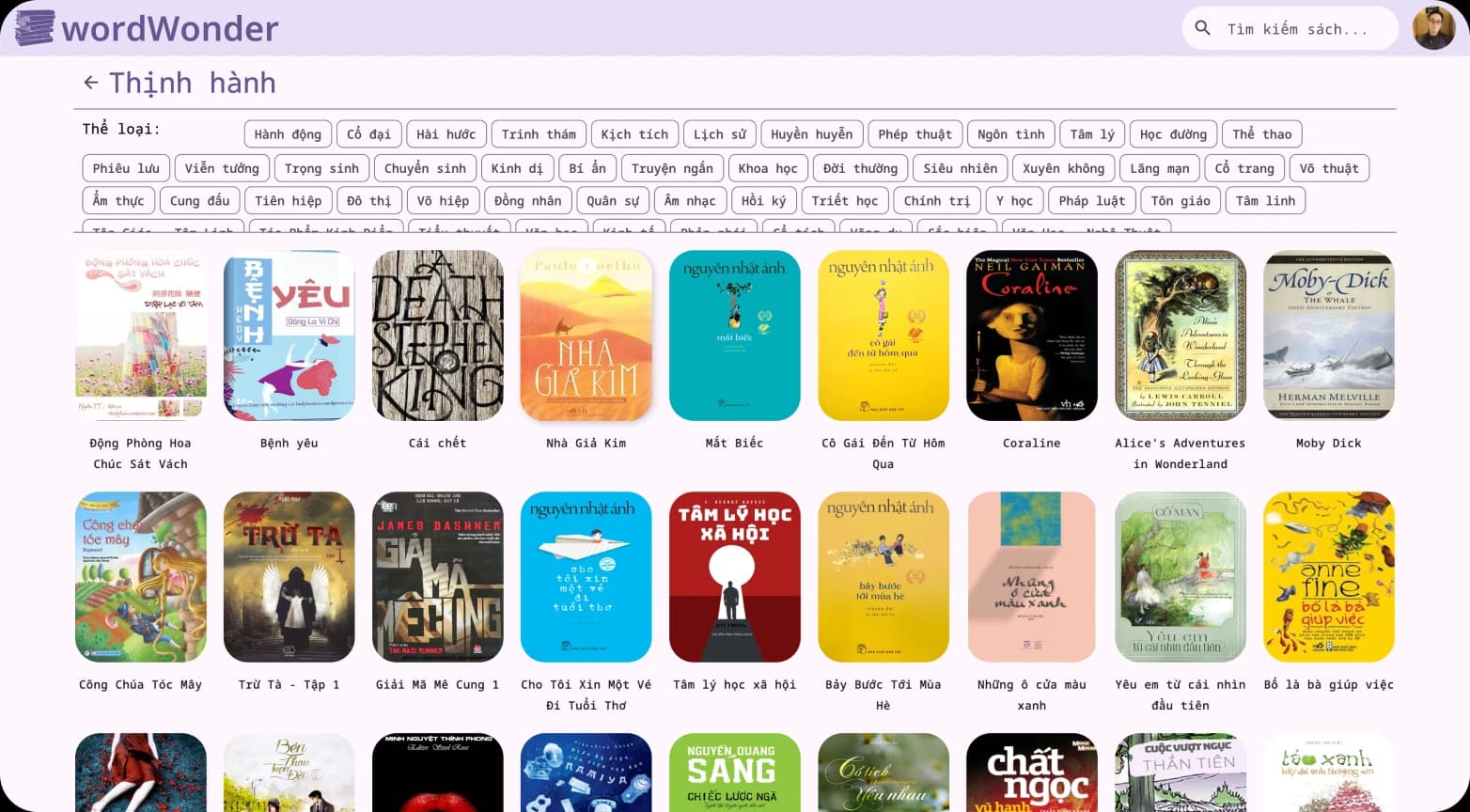Click the Tâm lý học xã hội cover
This screenshot has height=812, width=1470.
(734, 577)
